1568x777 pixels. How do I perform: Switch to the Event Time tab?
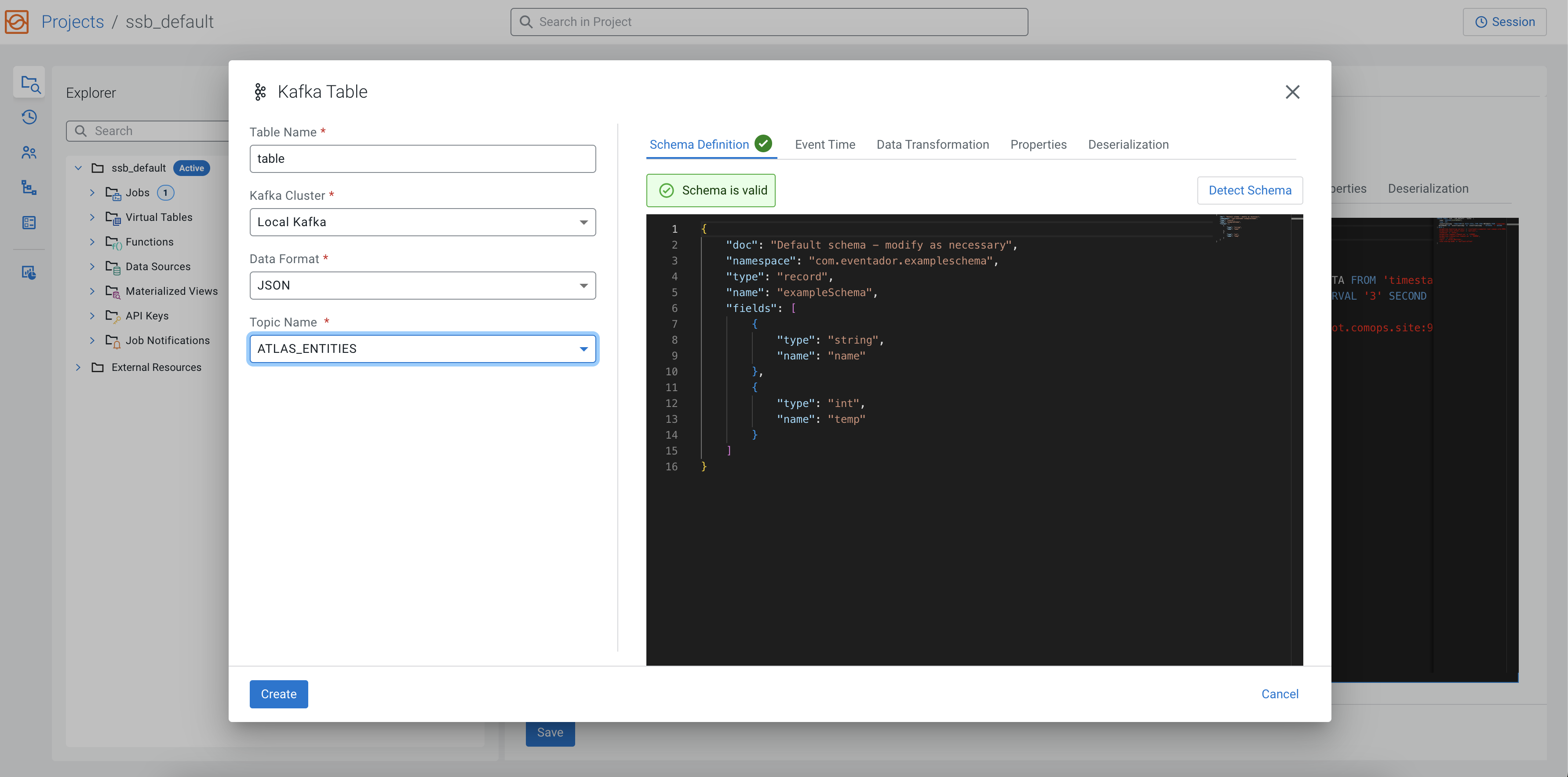pyautogui.click(x=825, y=145)
